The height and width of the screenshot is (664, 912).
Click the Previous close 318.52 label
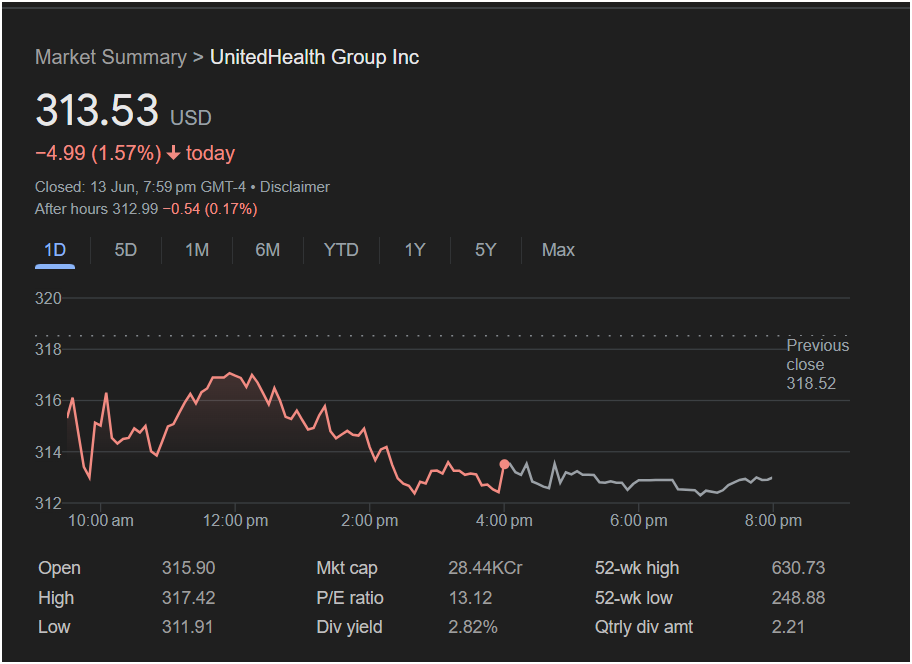pyautogui.click(x=817, y=365)
